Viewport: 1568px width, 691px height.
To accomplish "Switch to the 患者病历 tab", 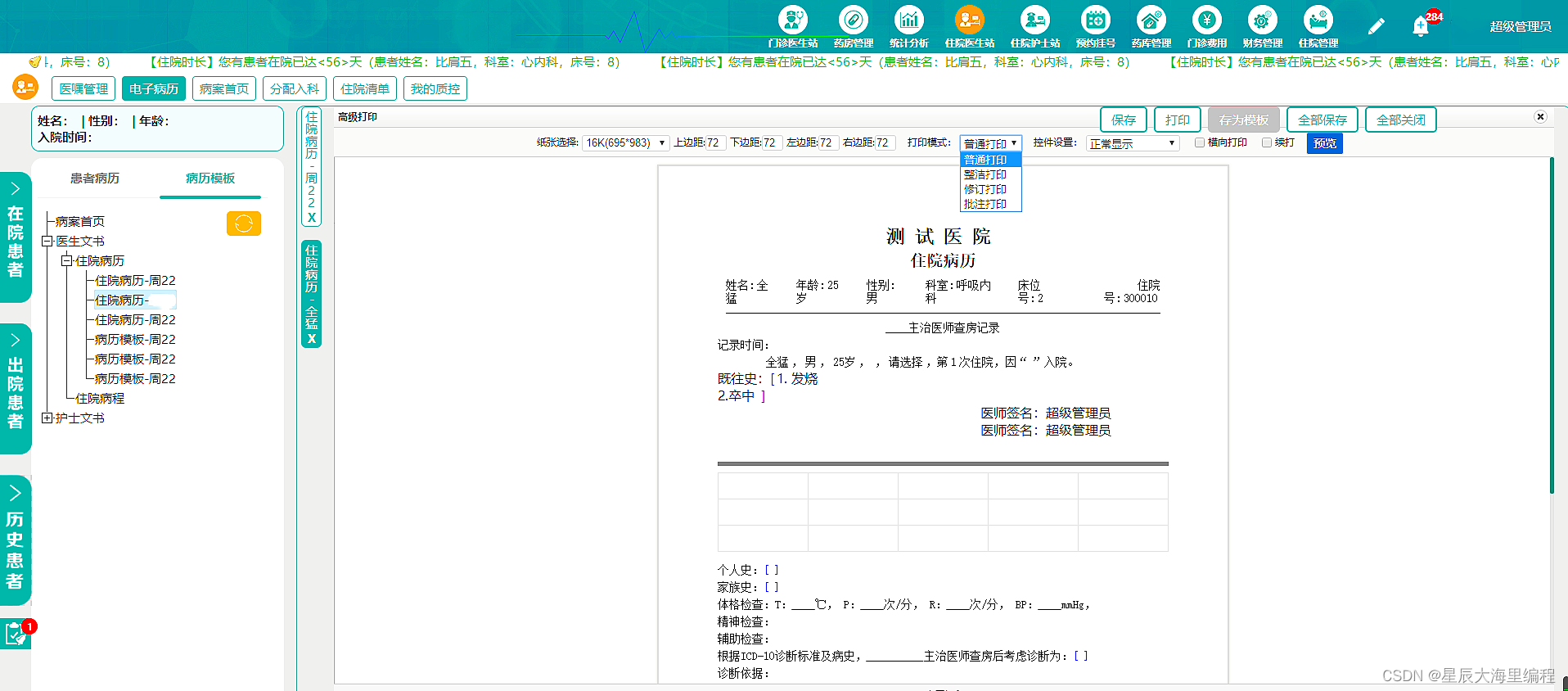I will [x=95, y=178].
